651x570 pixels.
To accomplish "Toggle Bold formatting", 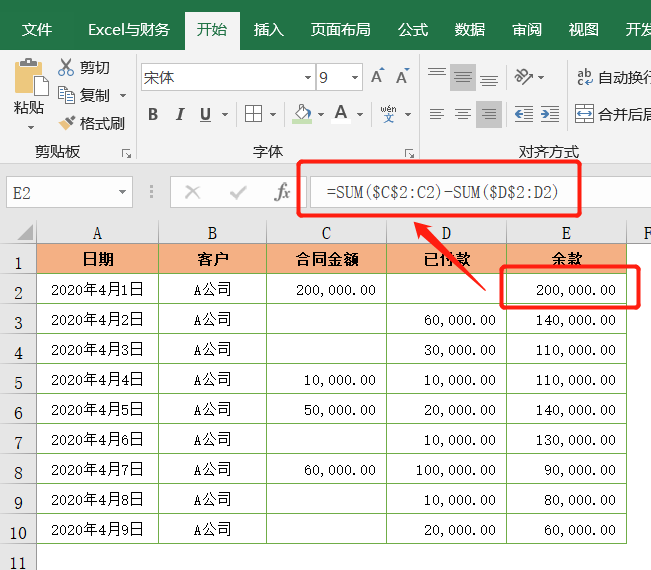I will pyautogui.click(x=153, y=114).
